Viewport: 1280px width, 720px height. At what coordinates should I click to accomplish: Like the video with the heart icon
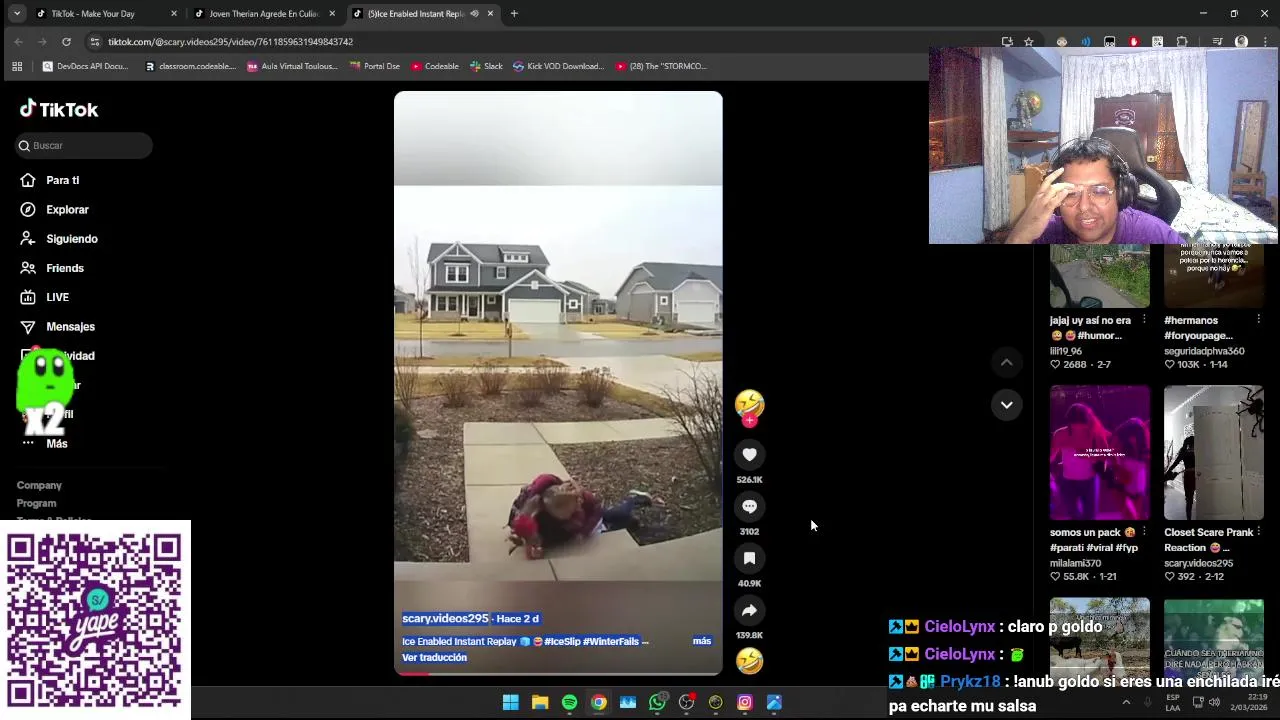tap(749, 455)
